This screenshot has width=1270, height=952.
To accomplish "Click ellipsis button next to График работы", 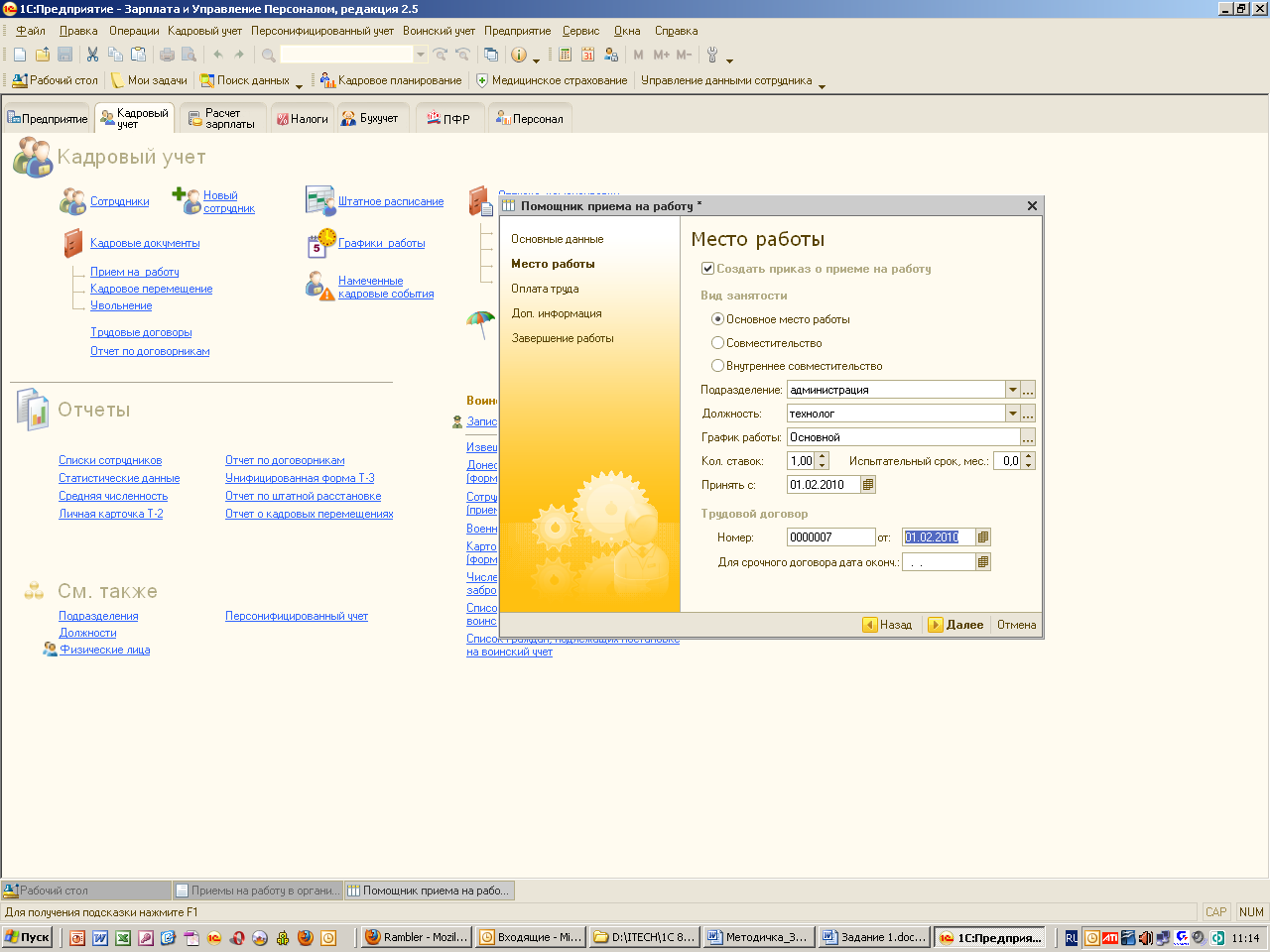I will 1028,437.
